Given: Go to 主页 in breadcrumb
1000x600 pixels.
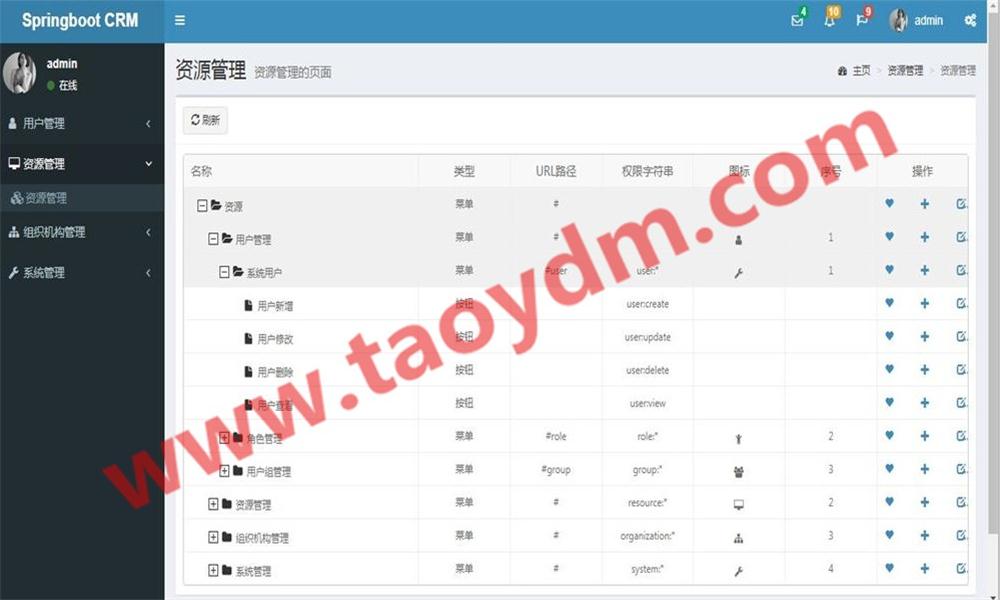Looking at the screenshot, I should click(x=861, y=70).
